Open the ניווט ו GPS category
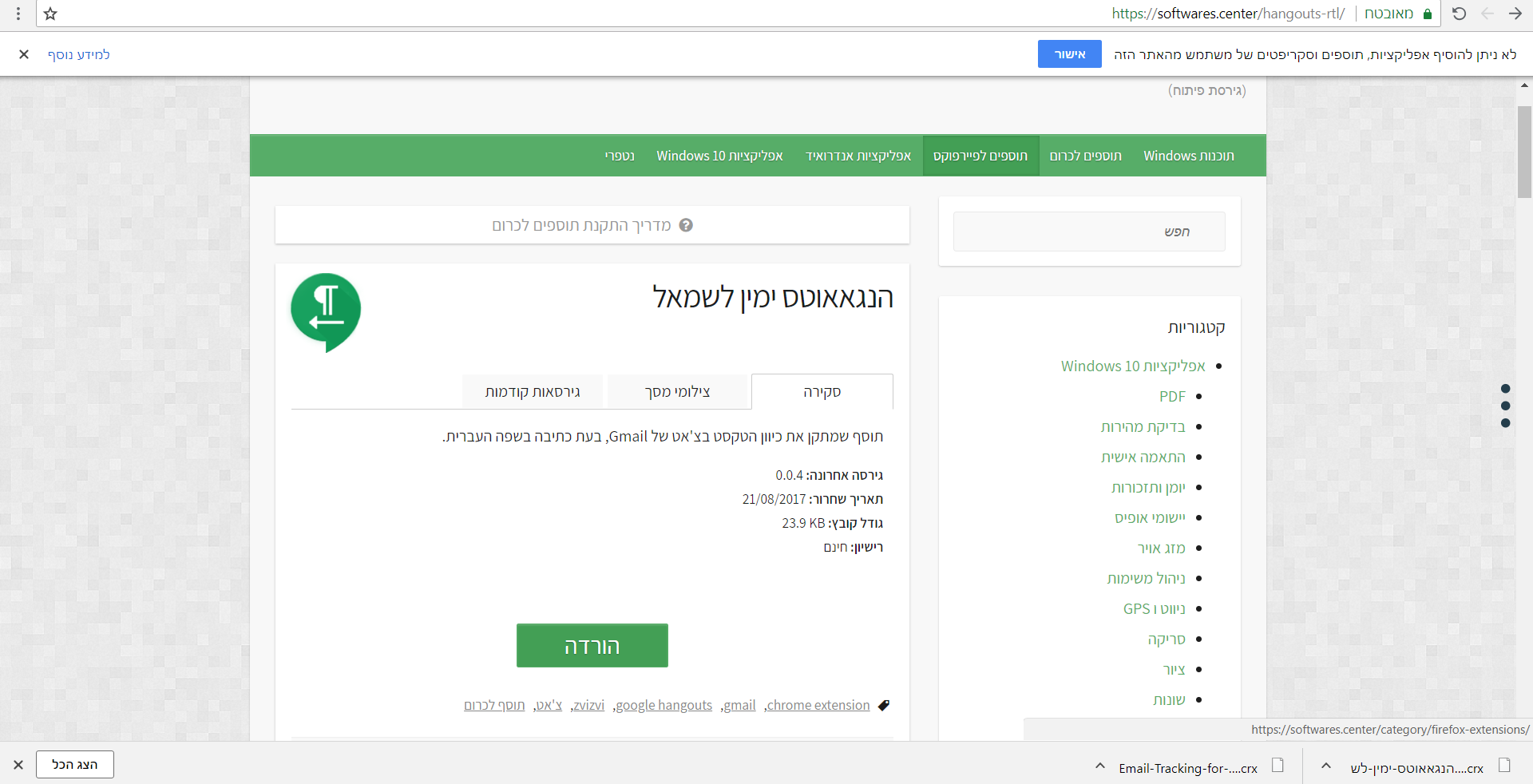The image size is (1533, 784). click(1155, 608)
